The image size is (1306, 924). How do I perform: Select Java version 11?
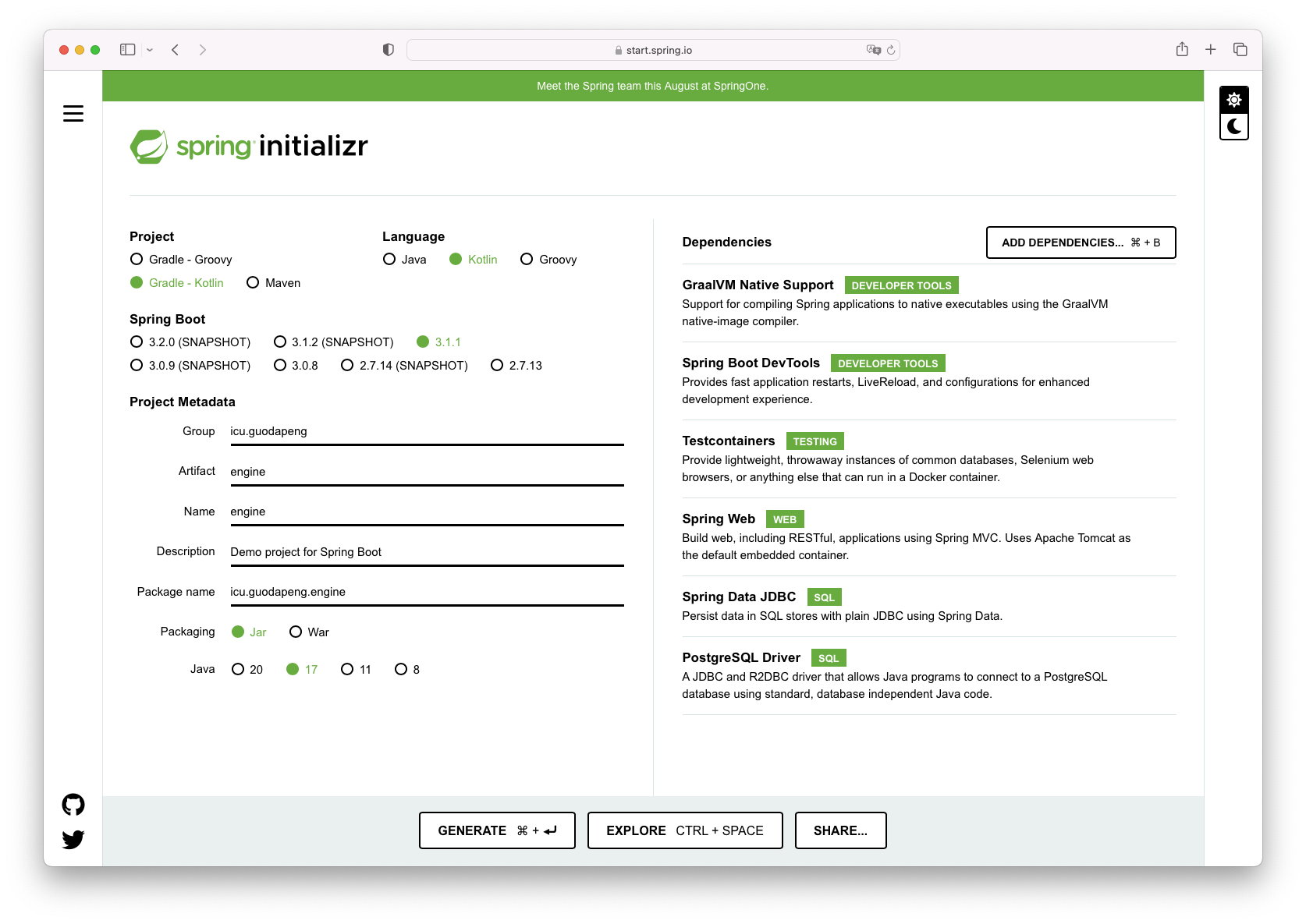tap(356, 670)
